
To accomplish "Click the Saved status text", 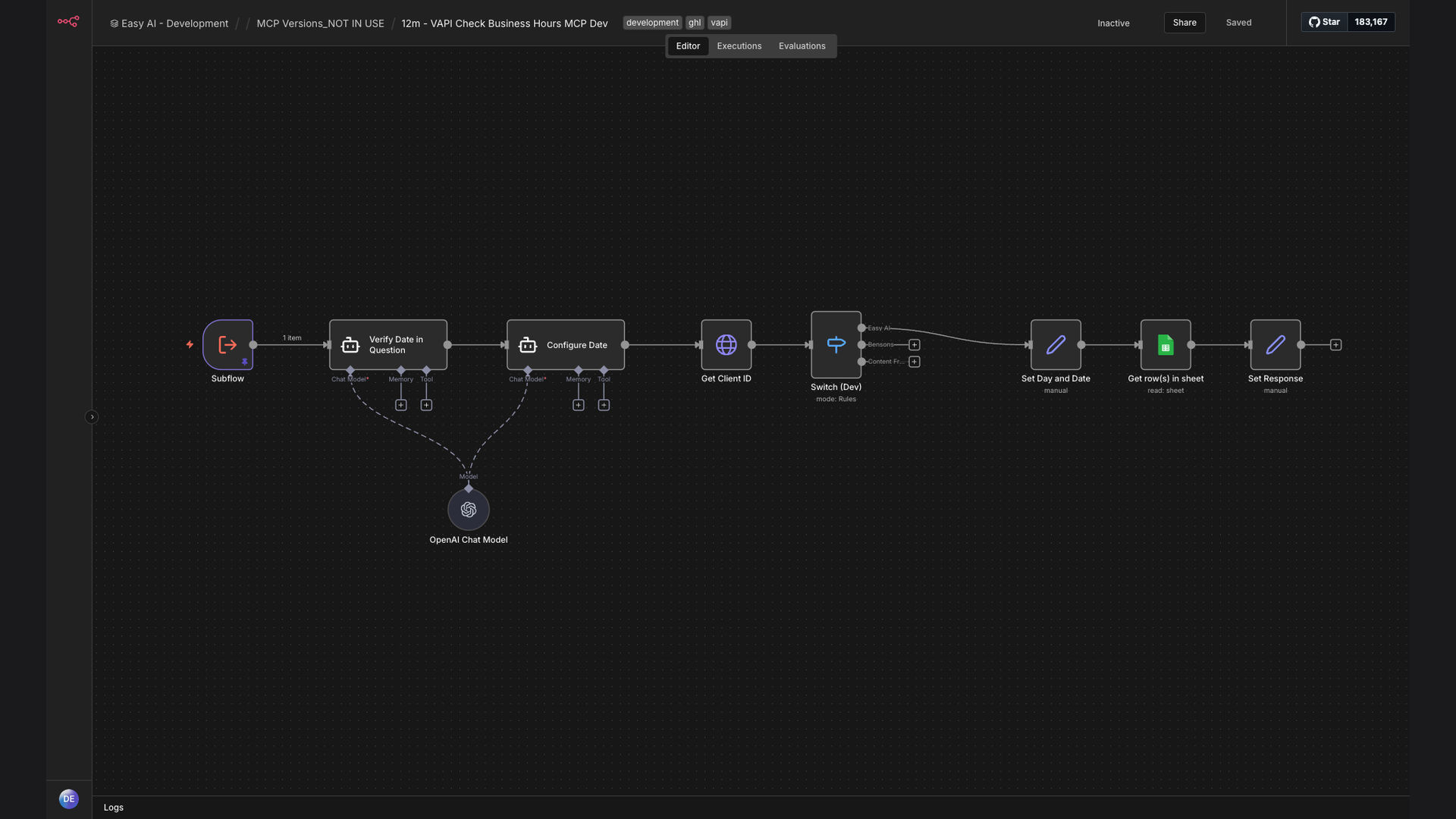I will click(x=1238, y=23).
